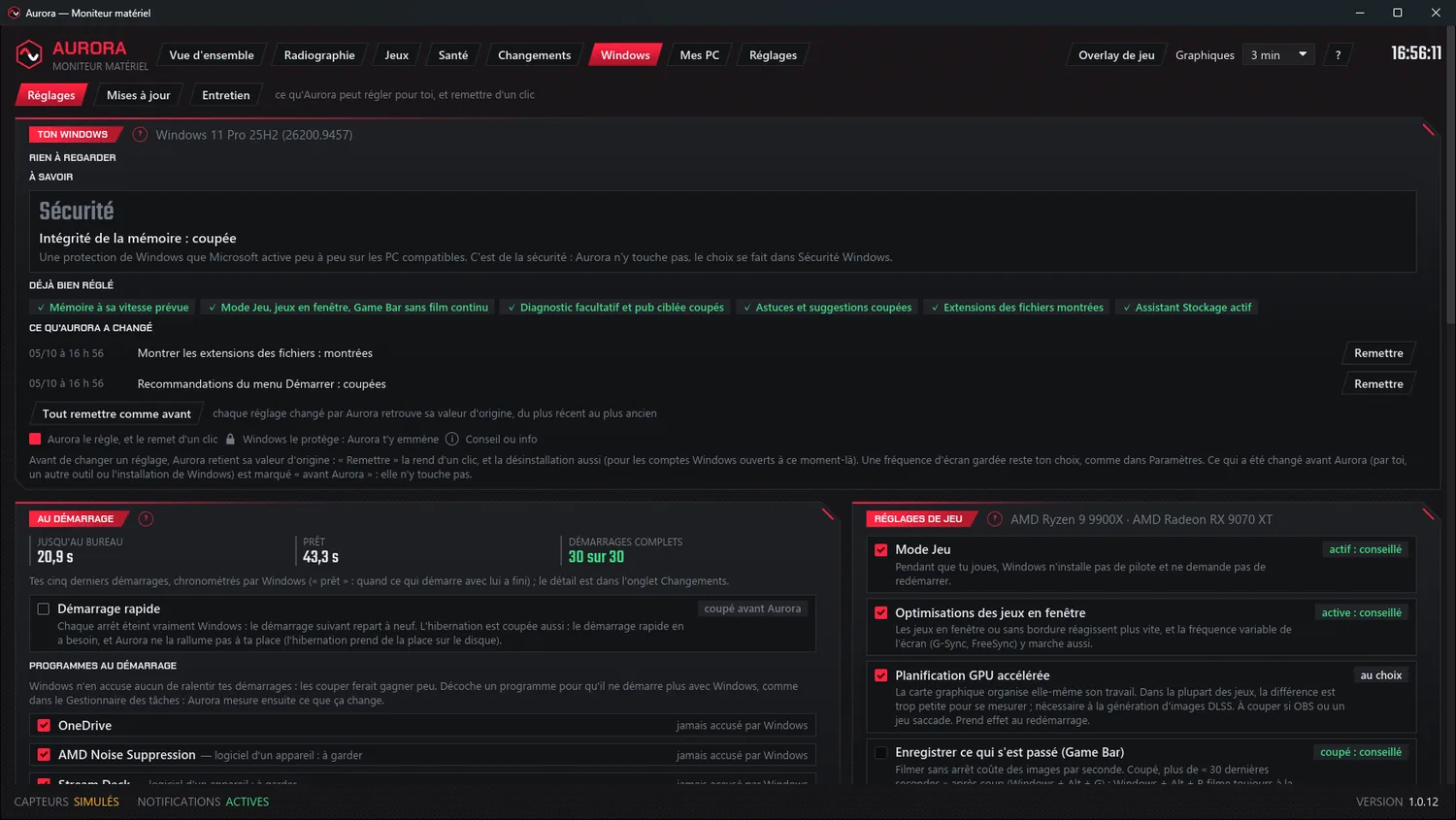
Task: Open the Graphiques '3 min' dropdown
Action: [1278, 55]
